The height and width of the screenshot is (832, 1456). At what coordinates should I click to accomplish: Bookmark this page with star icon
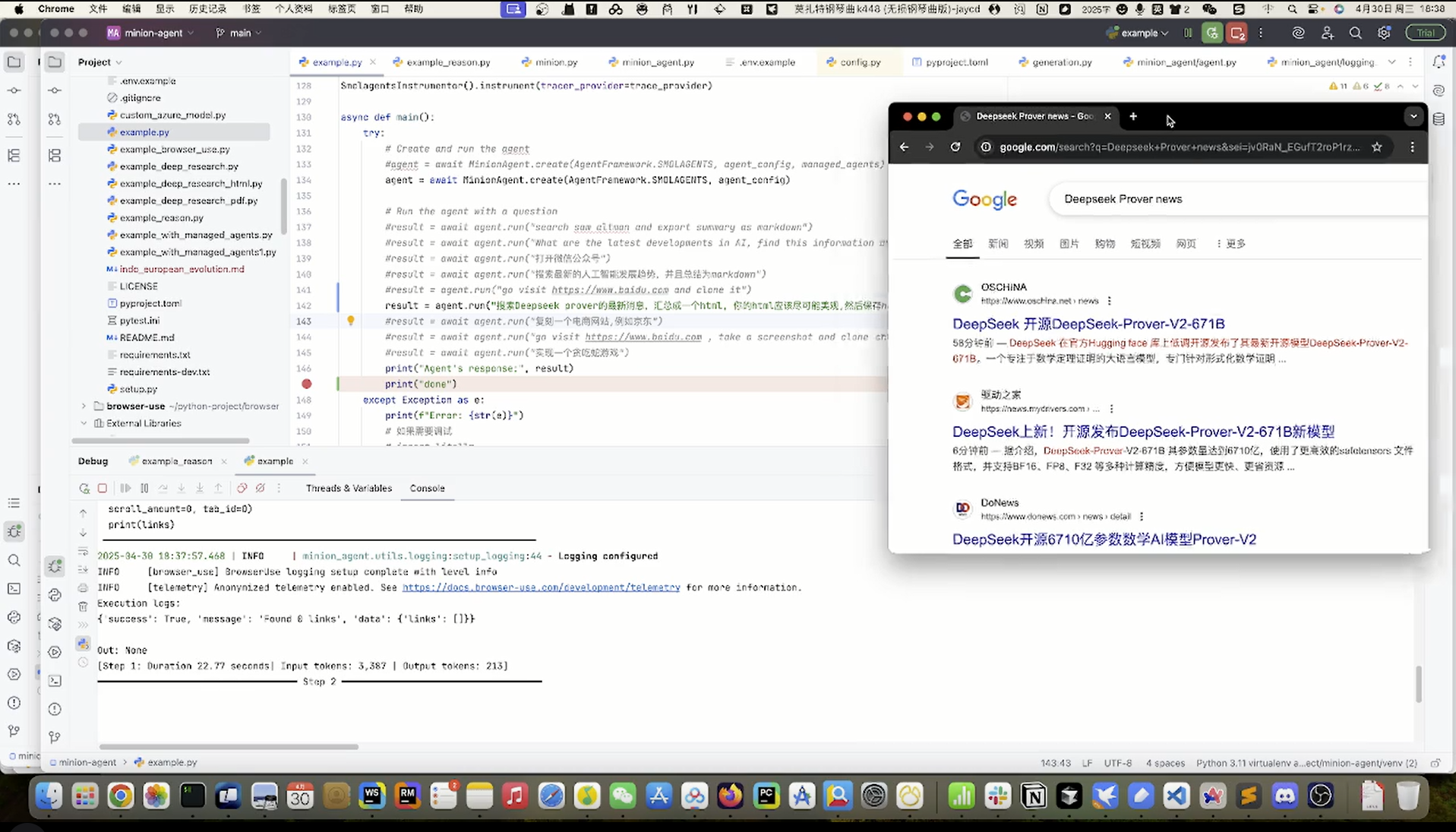[x=1377, y=147]
